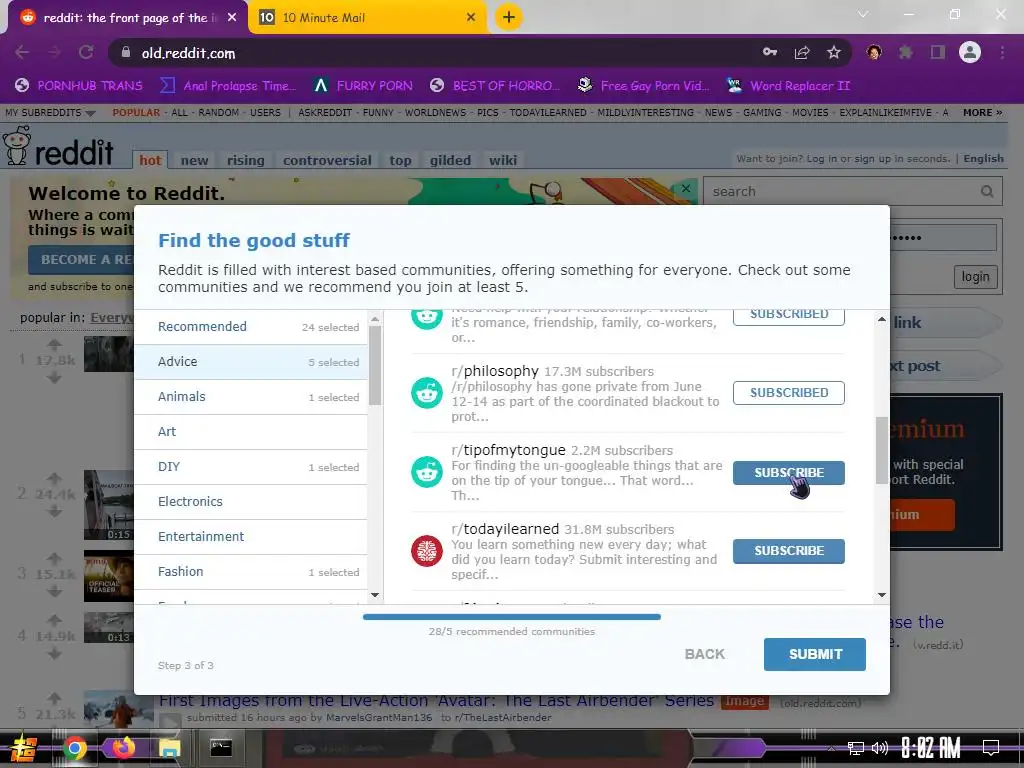Select the Advice category
Image resolution: width=1024 pixels, height=768 pixels.
coord(251,362)
